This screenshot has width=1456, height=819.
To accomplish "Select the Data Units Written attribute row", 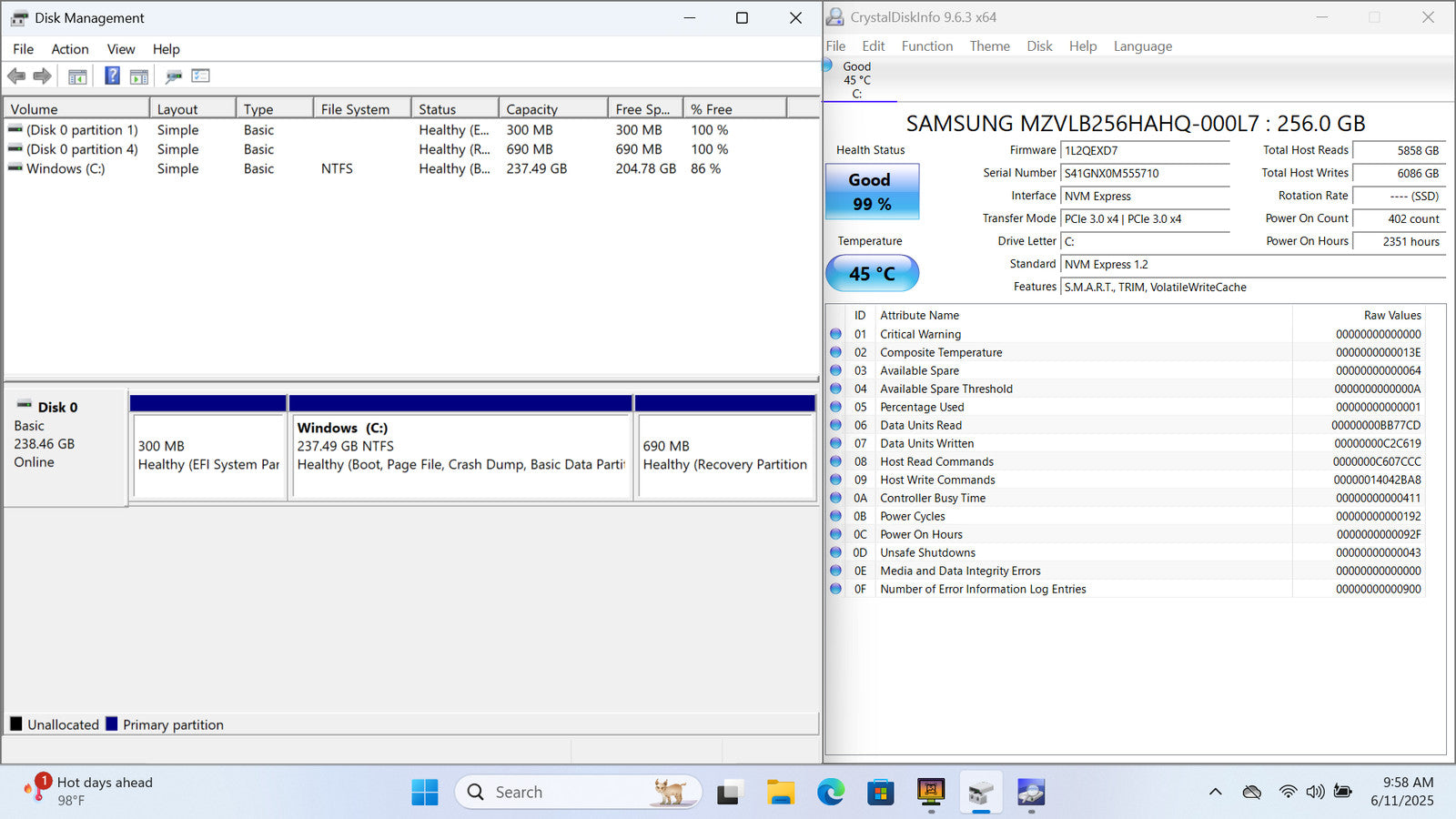I will 1126,443.
